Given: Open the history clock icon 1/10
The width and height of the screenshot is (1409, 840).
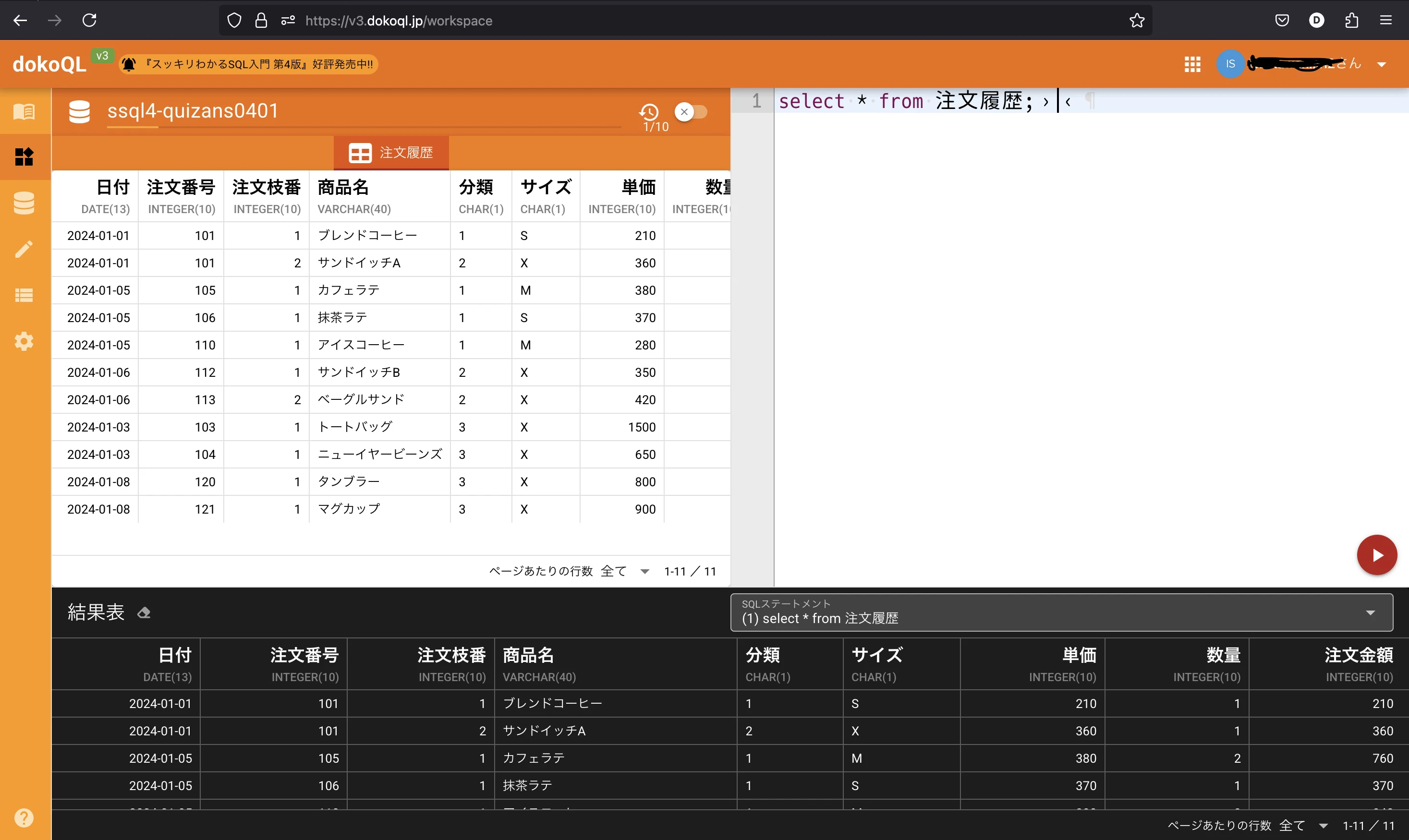Looking at the screenshot, I should coord(649,112).
